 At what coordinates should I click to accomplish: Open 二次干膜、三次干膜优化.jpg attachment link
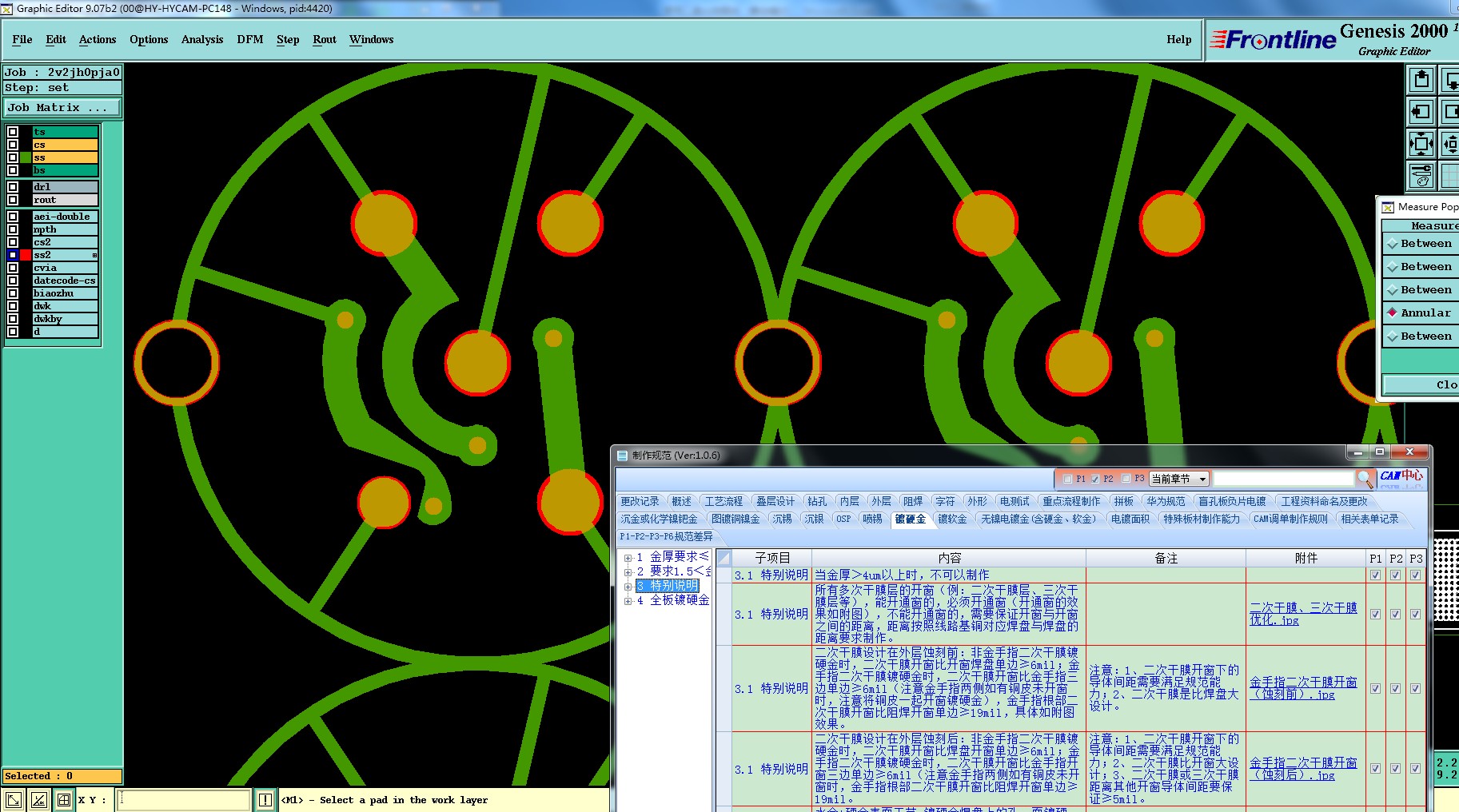click(x=1303, y=614)
